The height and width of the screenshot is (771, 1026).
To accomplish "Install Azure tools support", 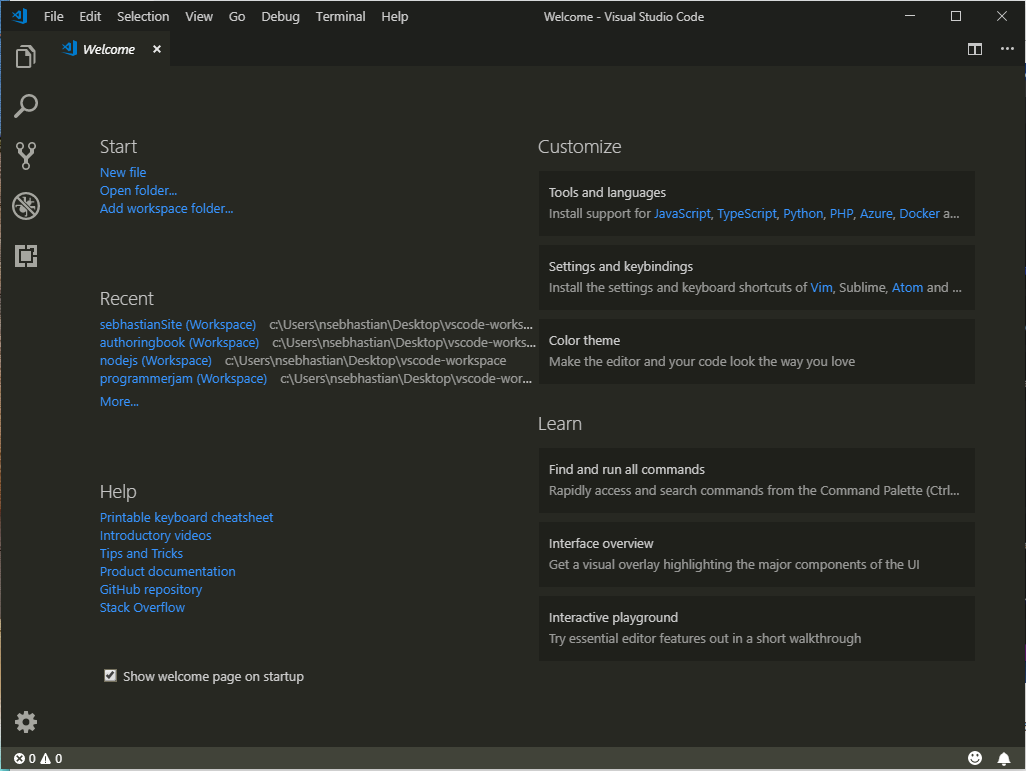I will [876, 213].
